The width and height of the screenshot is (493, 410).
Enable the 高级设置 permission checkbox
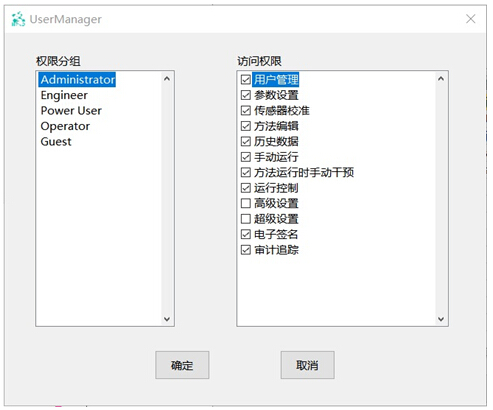246,203
